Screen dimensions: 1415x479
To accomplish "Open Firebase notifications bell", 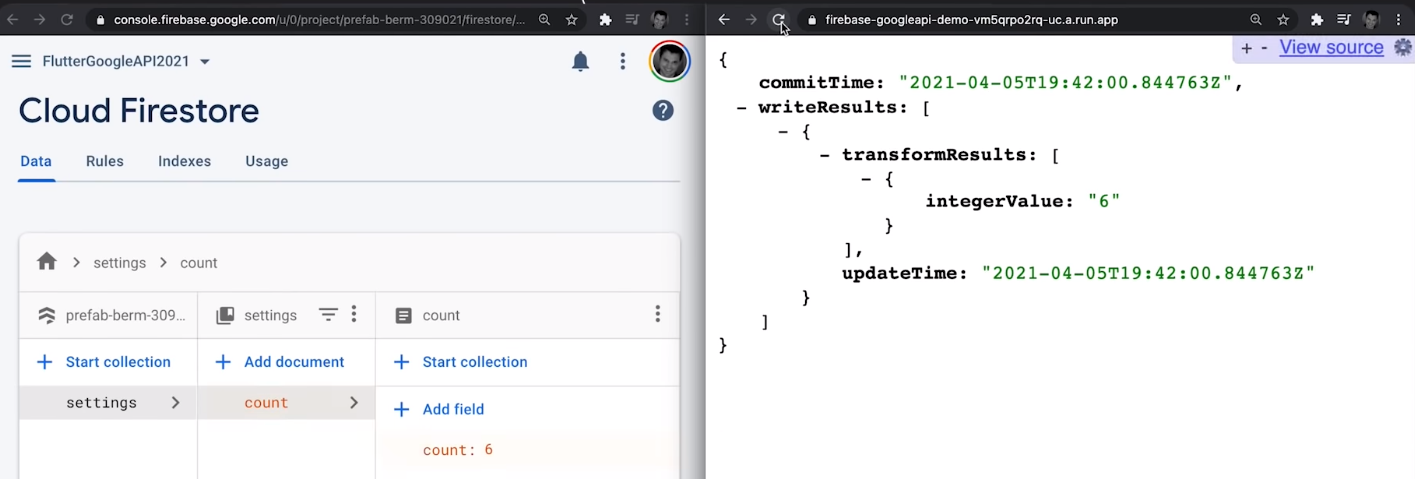I will pos(580,62).
